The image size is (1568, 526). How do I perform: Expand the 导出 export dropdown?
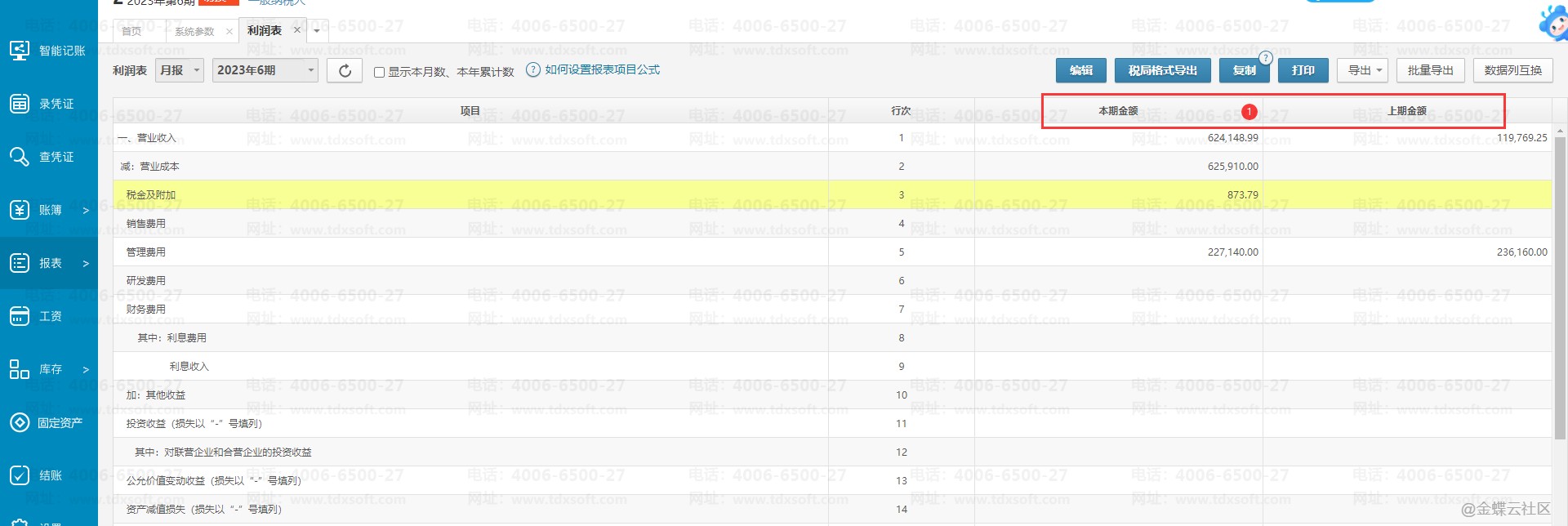click(1363, 71)
